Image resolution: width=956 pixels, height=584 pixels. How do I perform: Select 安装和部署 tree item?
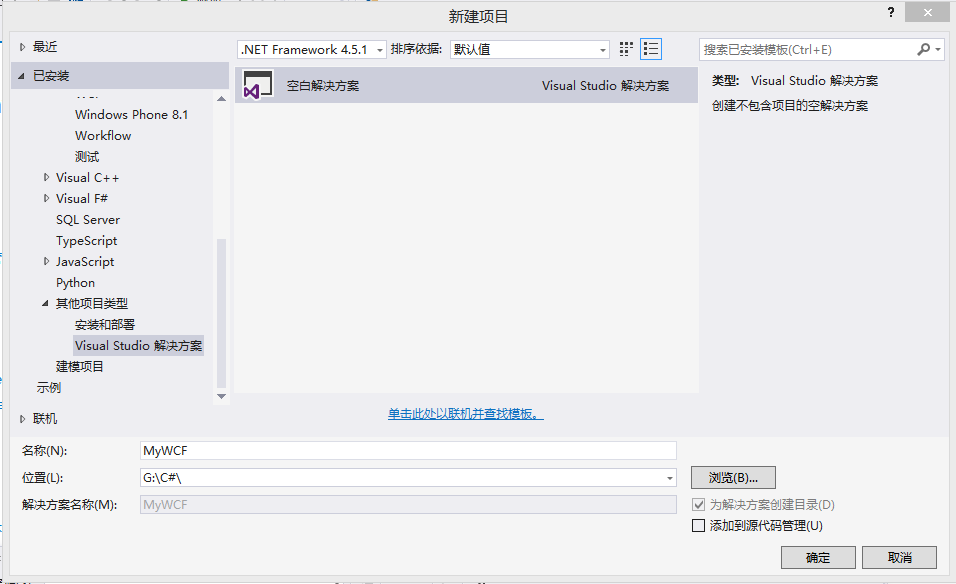click(x=105, y=324)
